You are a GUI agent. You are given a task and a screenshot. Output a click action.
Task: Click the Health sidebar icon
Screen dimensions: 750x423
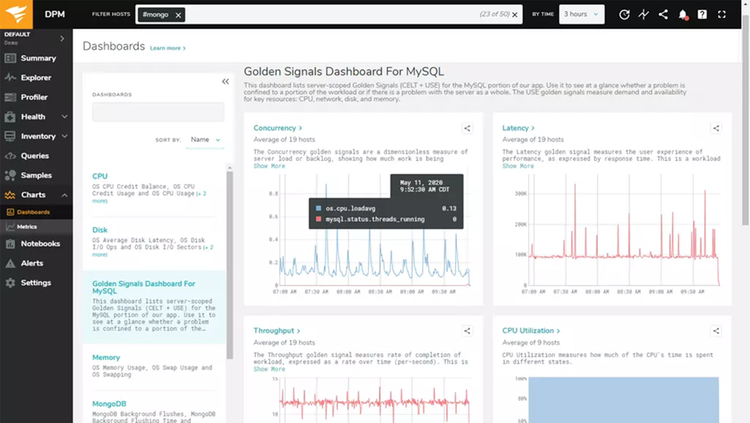tap(10, 117)
